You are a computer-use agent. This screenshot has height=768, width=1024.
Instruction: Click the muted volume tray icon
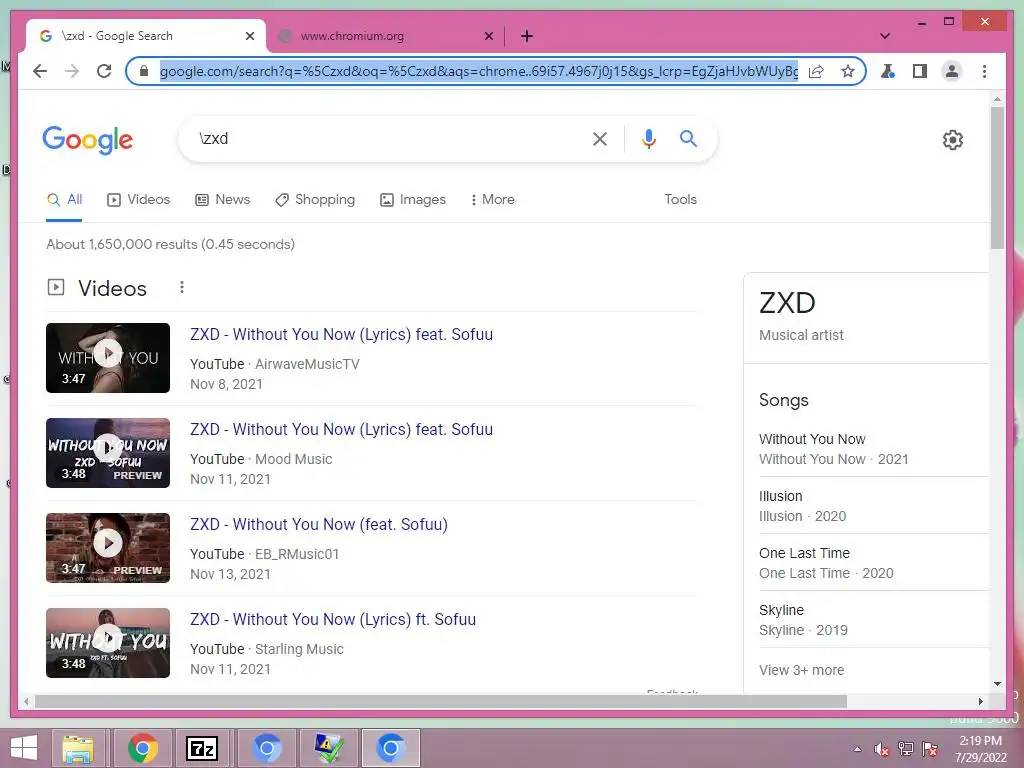(x=882, y=749)
